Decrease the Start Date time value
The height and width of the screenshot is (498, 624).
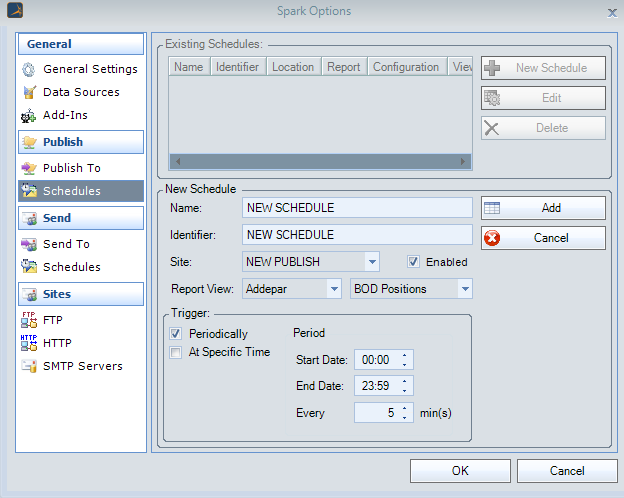coord(404,365)
